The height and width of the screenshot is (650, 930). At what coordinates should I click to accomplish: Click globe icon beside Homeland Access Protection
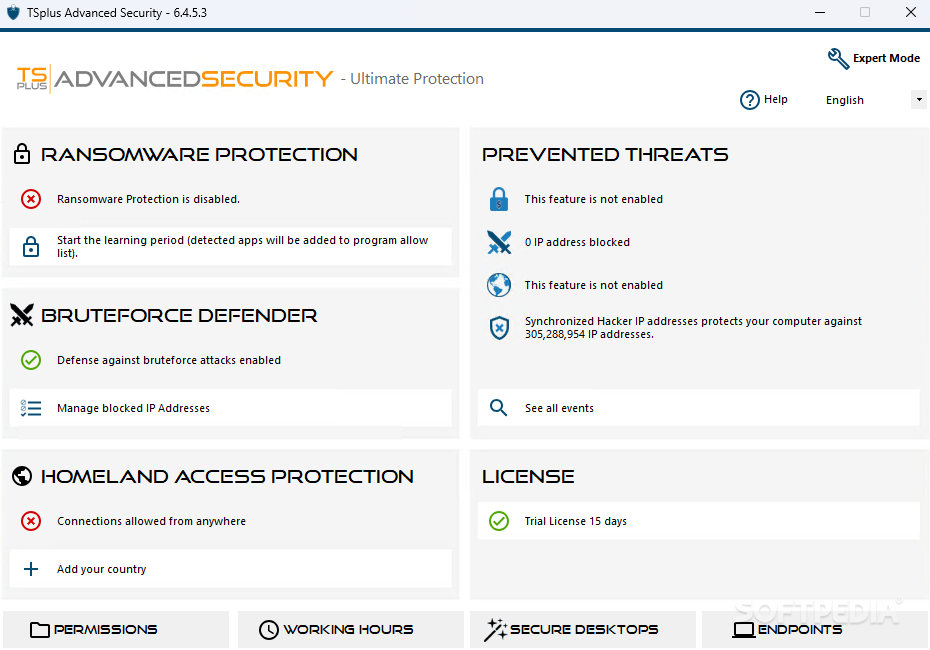pos(22,476)
